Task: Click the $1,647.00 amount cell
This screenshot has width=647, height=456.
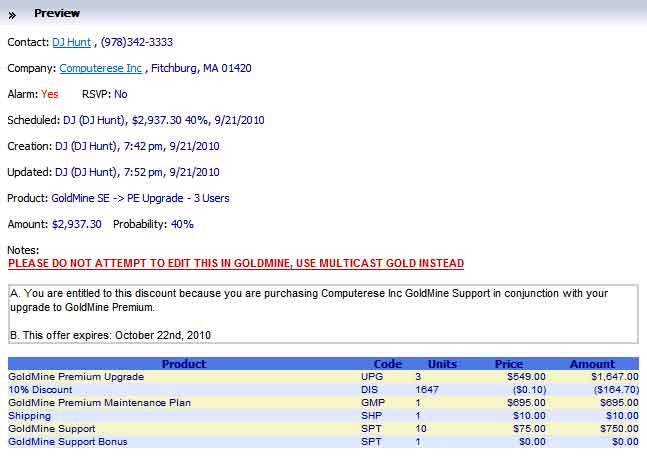Action: 615,377
